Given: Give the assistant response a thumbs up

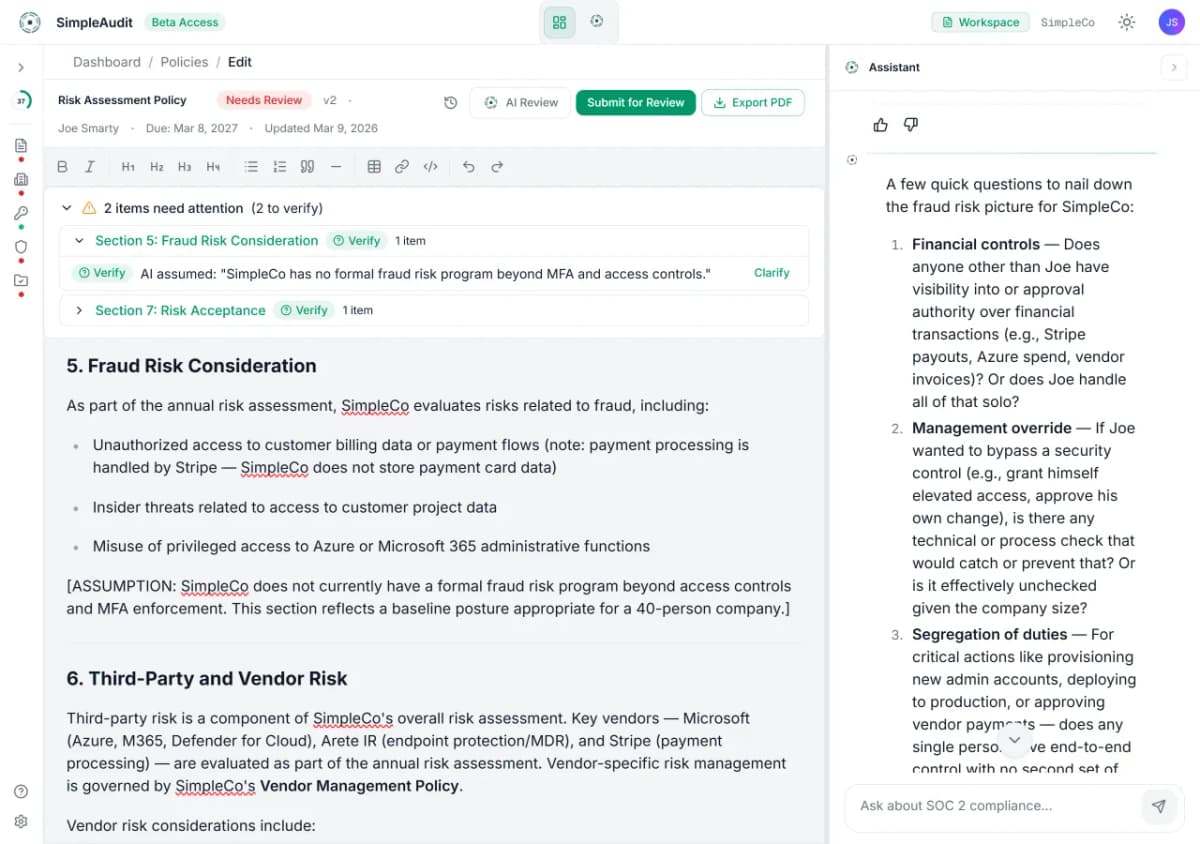Looking at the screenshot, I should tap(880, 124).
